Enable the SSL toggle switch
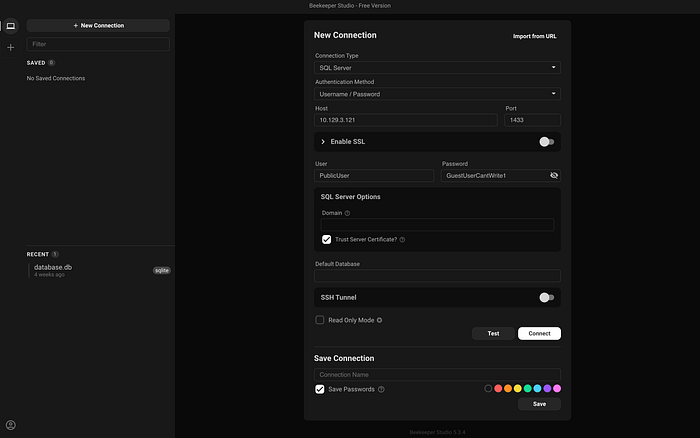Screen dimensions: 700x438 coord(546,142)
